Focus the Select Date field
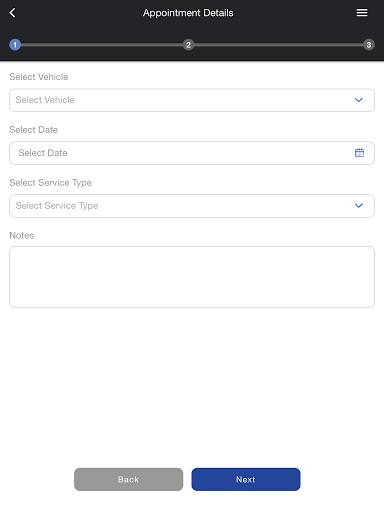384x512 pixels. (x=192, y=153)
